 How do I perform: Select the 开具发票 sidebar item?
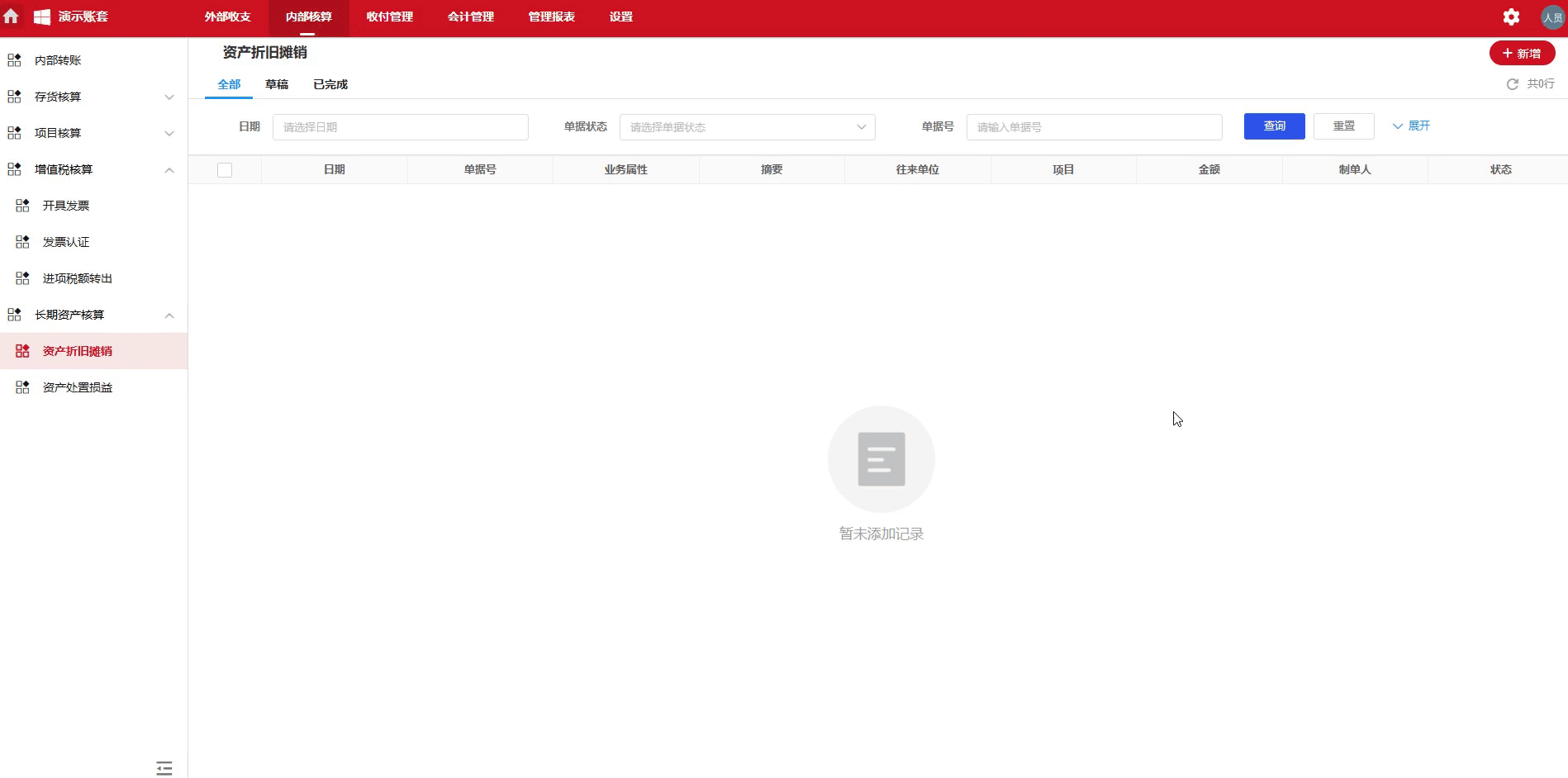tap(66, 205)
